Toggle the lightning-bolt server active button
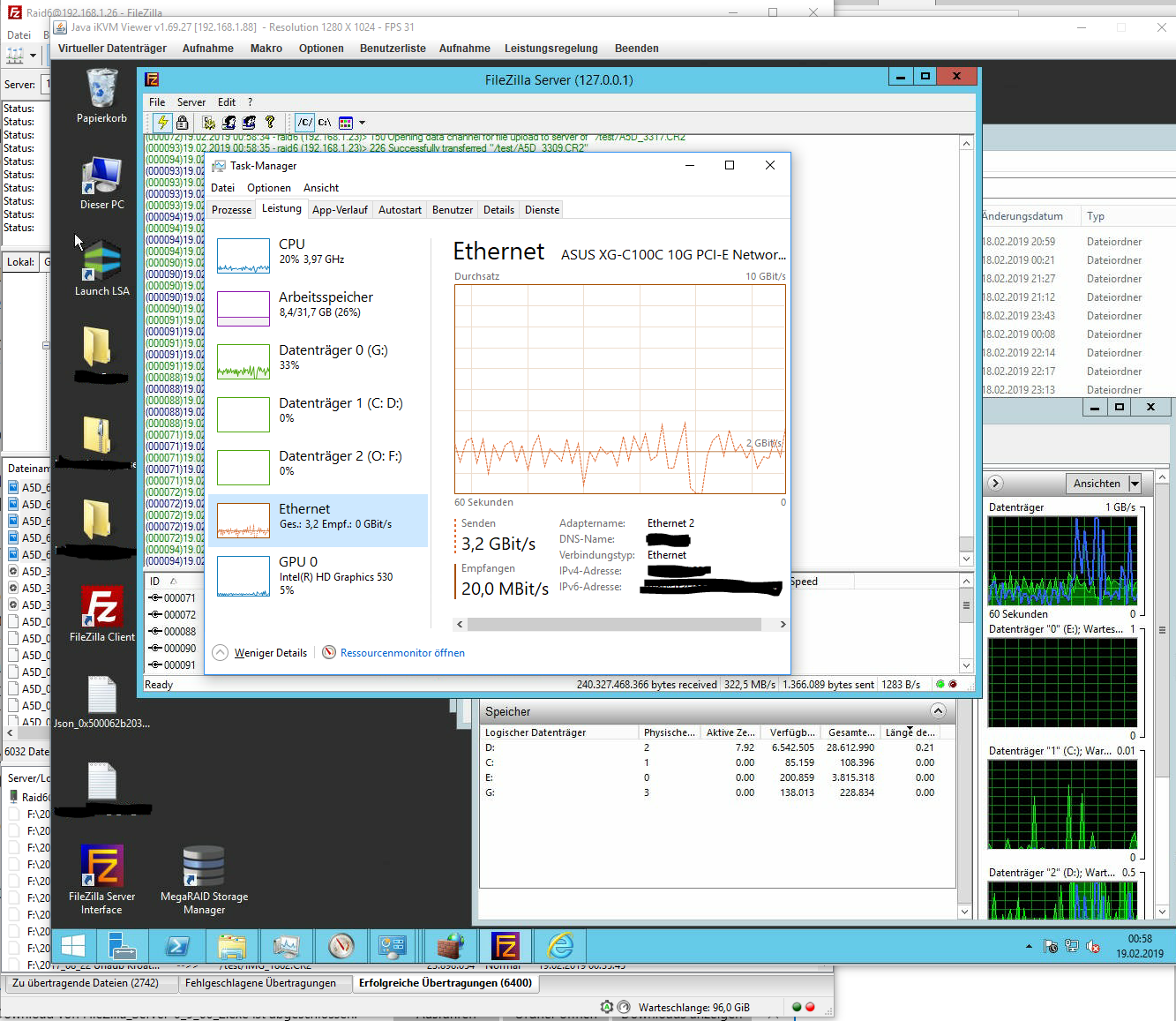 click(162, 123)
